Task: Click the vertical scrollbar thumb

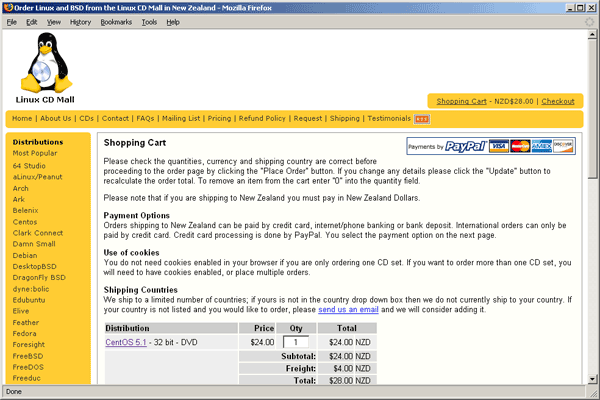Action: [x=592, y=109]
